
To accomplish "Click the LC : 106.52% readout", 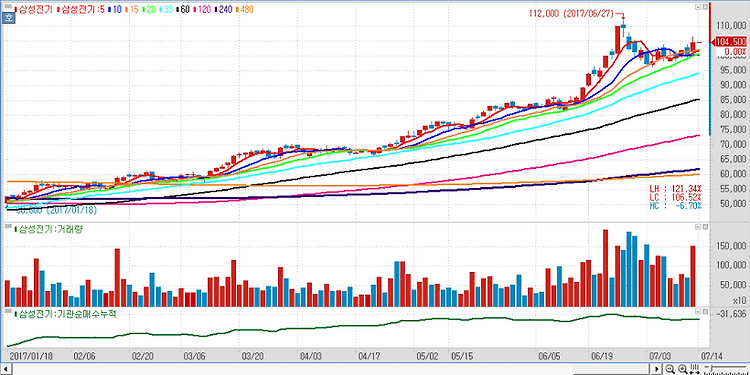I will coord(676,197).
